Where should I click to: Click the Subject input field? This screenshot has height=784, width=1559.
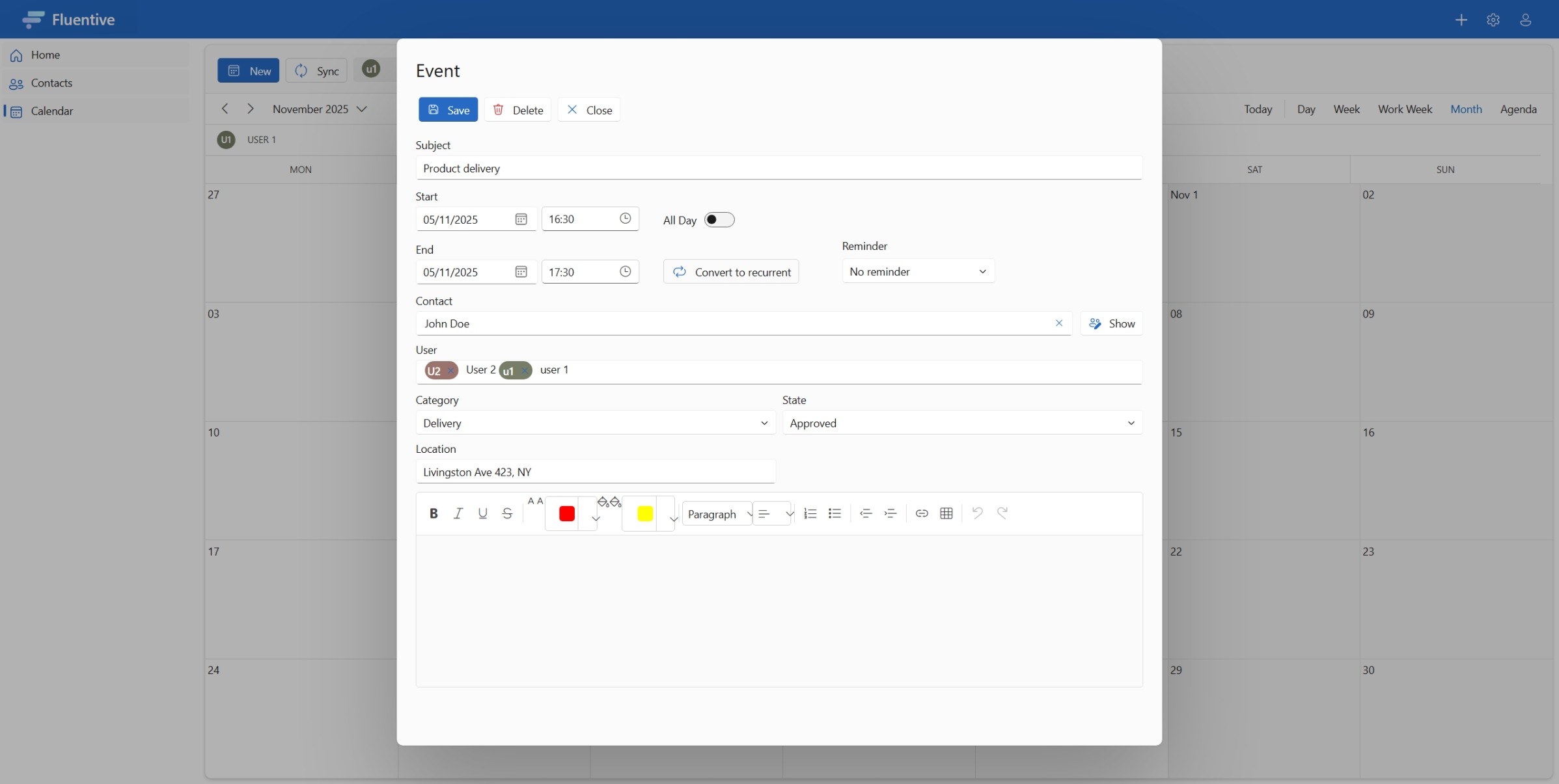(779, 168)
